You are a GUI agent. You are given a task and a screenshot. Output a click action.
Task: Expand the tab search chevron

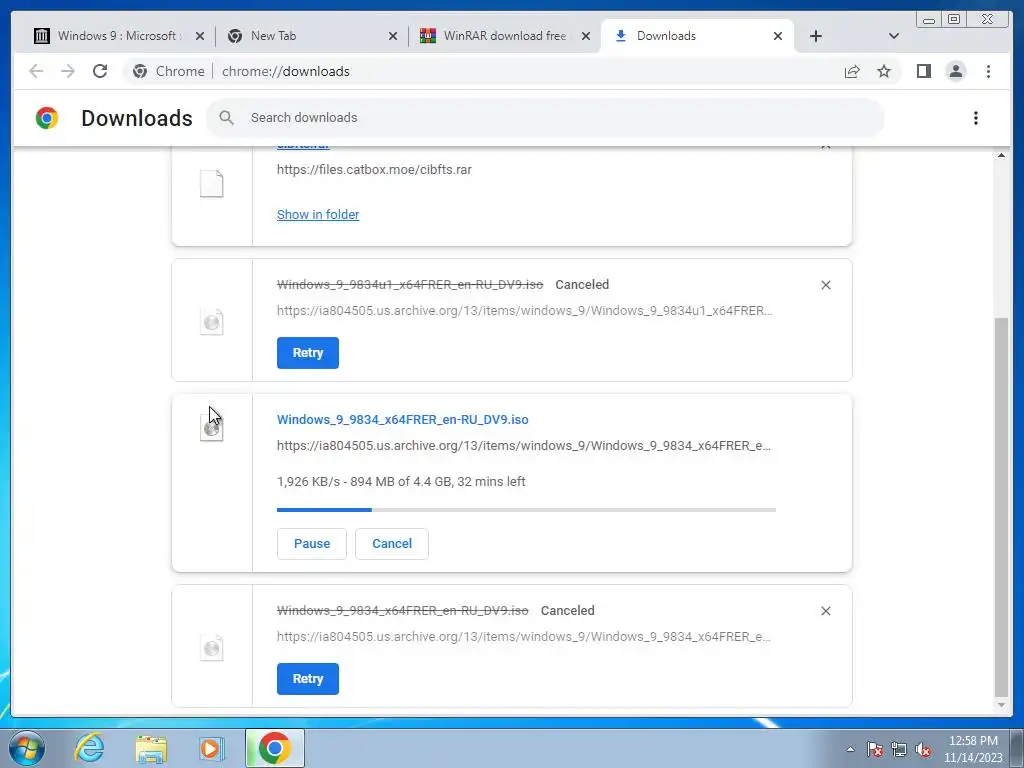(x=894, y=36)
